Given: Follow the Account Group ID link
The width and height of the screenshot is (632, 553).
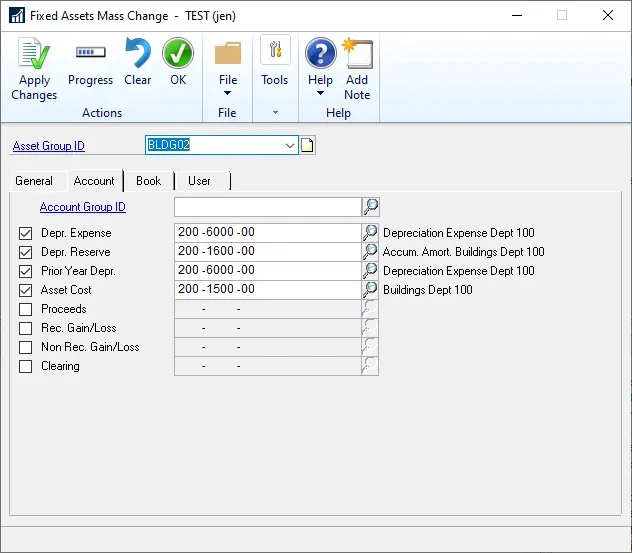Looking at the screenshot, I should pos(83,207).
